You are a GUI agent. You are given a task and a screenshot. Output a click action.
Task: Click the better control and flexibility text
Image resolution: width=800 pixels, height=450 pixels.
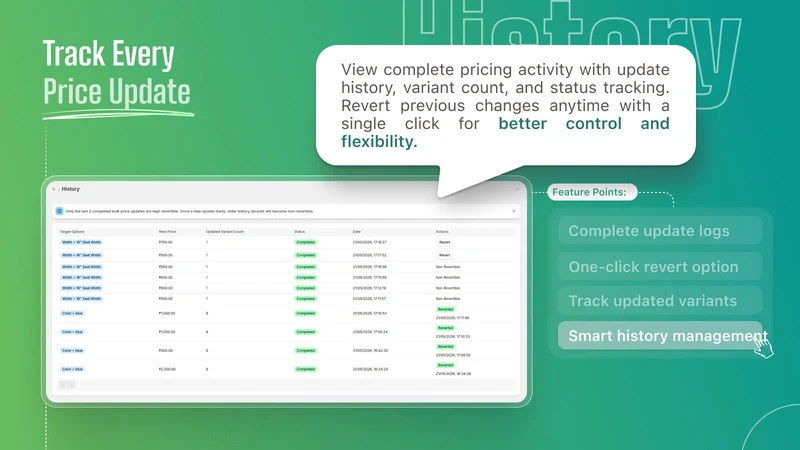click(505, 132)
